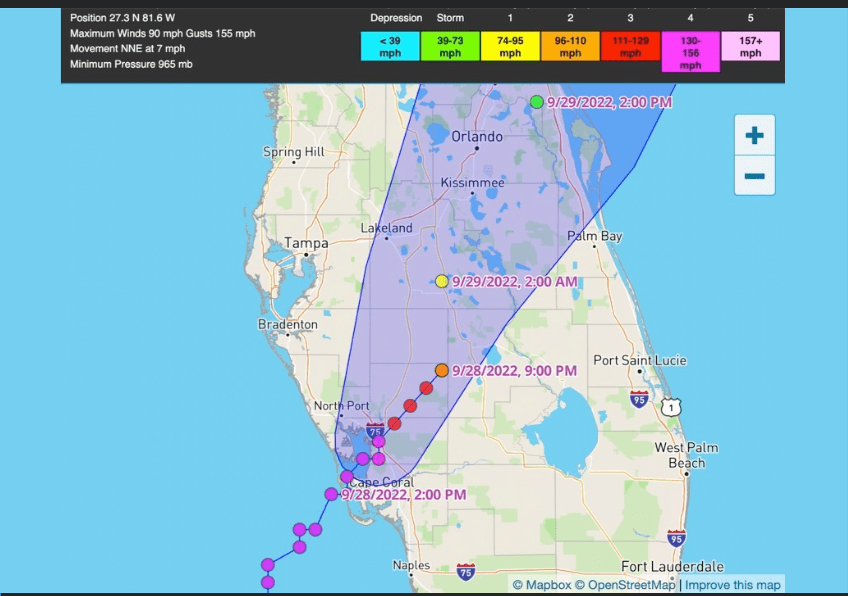This screenshot has width=848, height=596.
Task: Select the red '111-129 mph' category 3 swatch
Action: [630, 46]
